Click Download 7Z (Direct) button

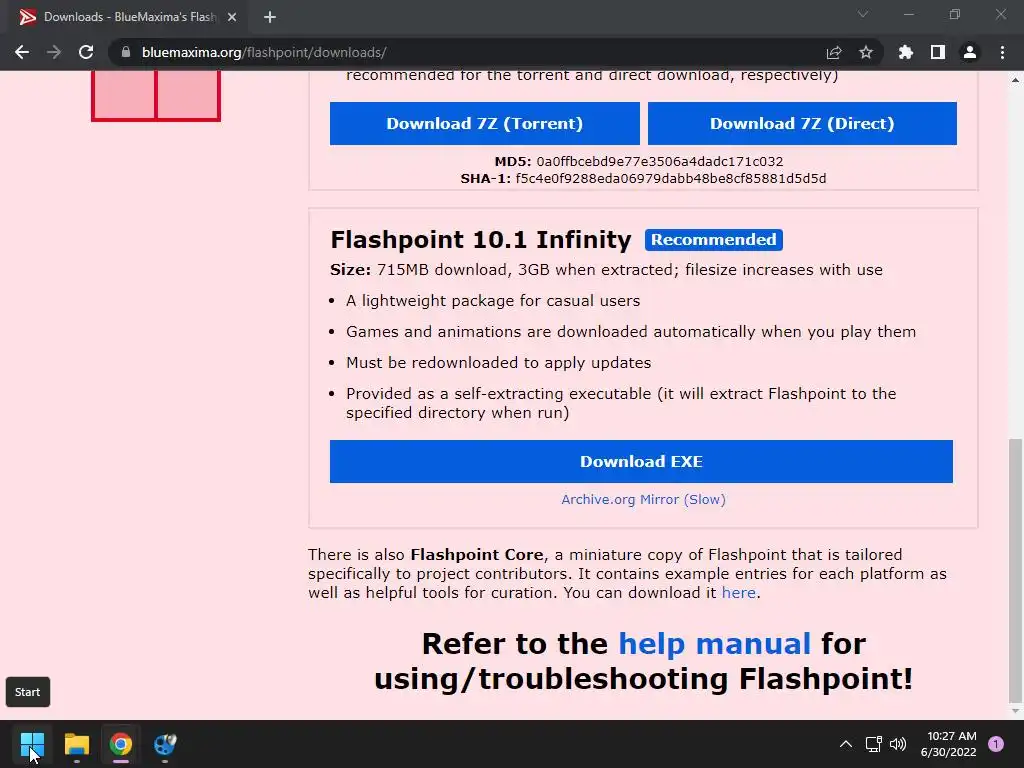click(x=802, y=123)
